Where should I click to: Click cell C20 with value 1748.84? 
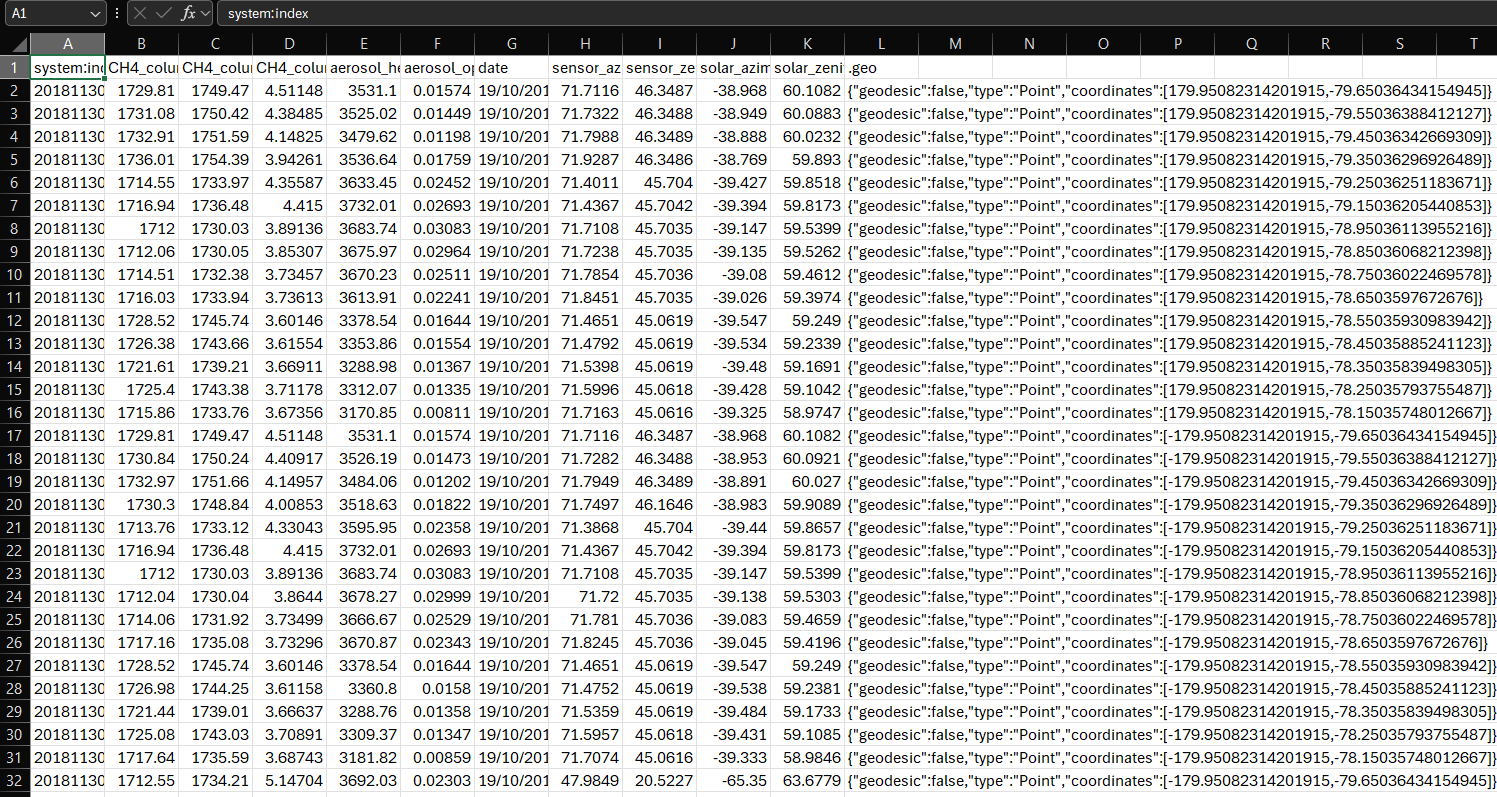215,504
